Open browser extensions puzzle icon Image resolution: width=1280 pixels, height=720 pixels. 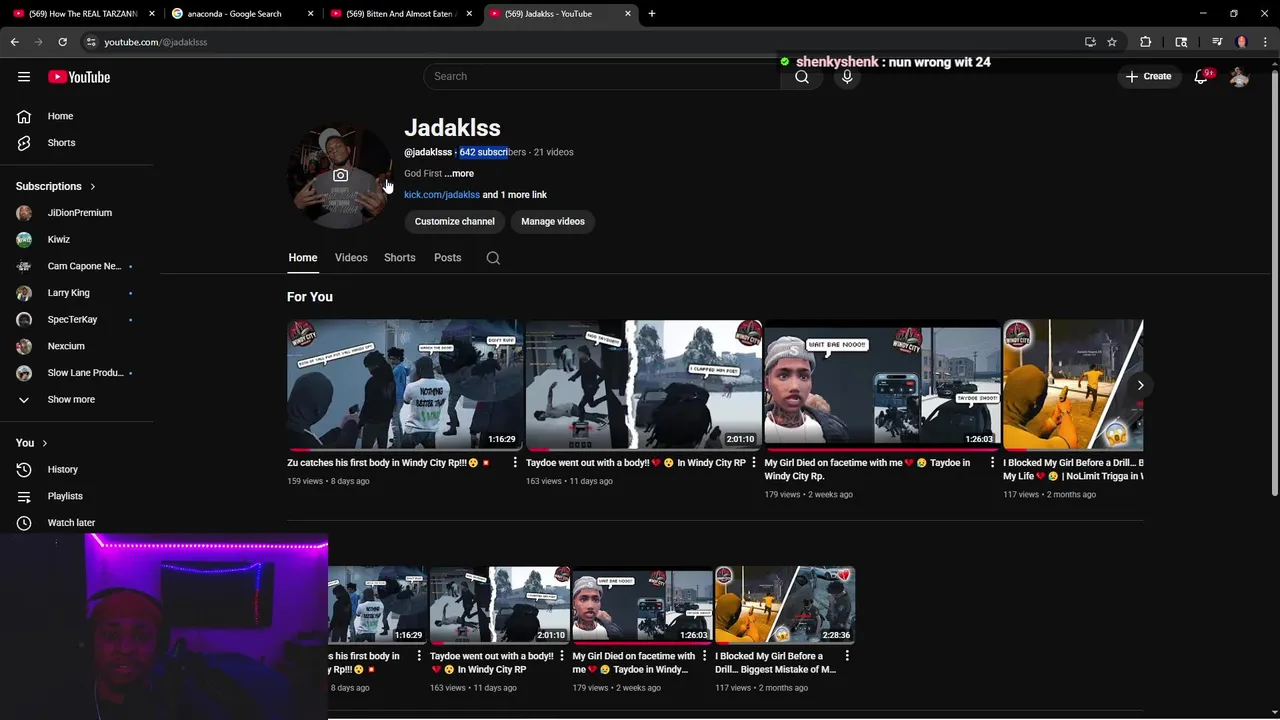1146,42
